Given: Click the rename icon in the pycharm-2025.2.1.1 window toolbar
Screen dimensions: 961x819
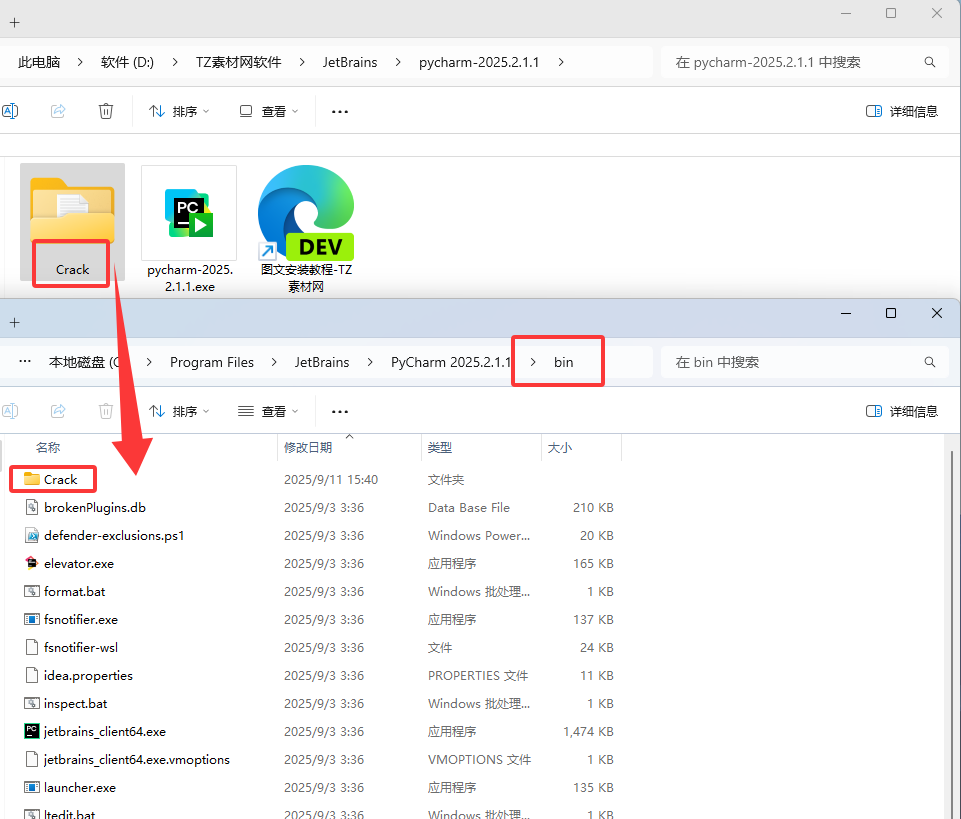Looking at the screenshot, I should [x=10, y=111].
